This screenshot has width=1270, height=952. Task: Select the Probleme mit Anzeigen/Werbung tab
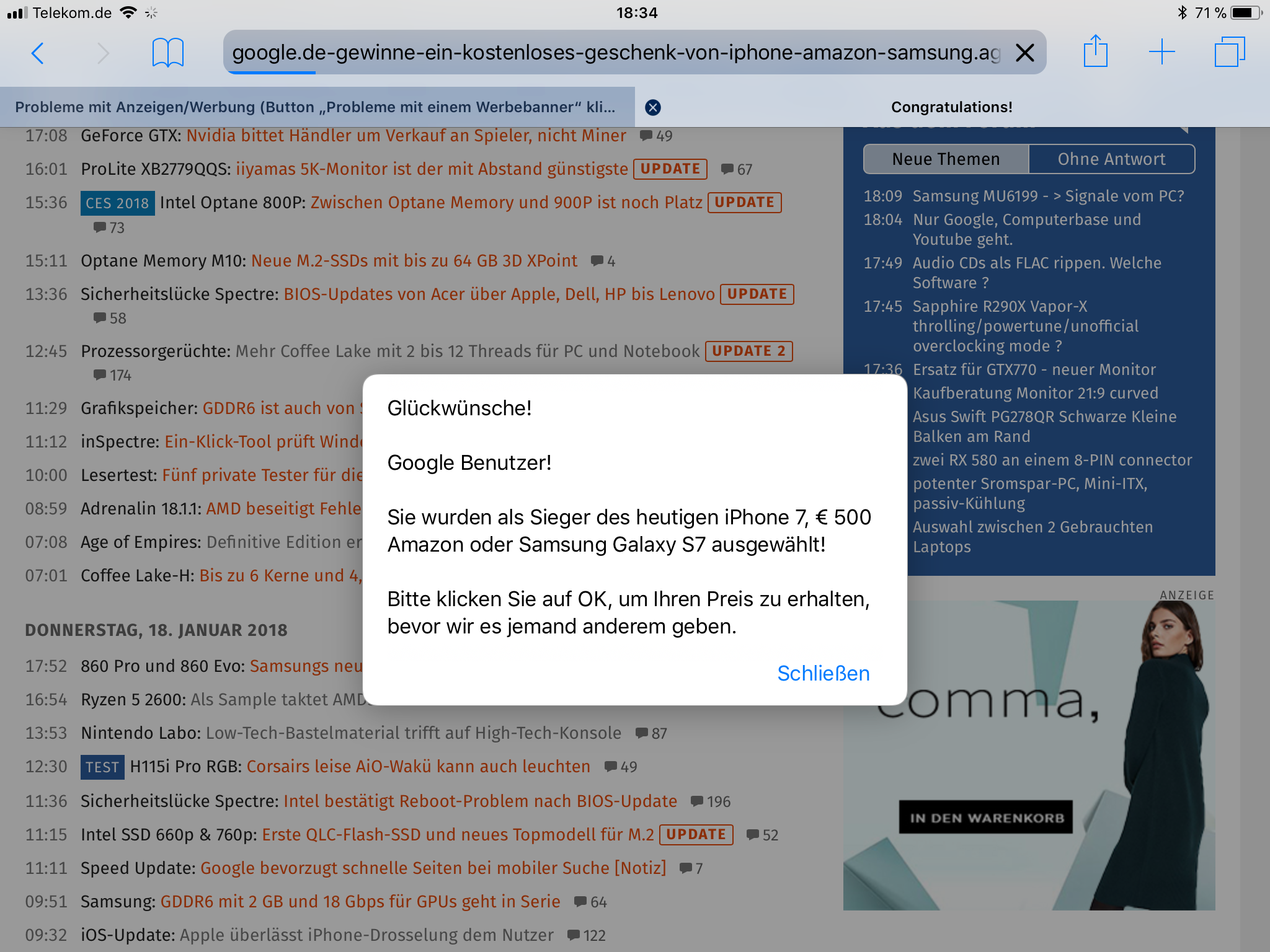pyautogui.click(x=315, y=107)
